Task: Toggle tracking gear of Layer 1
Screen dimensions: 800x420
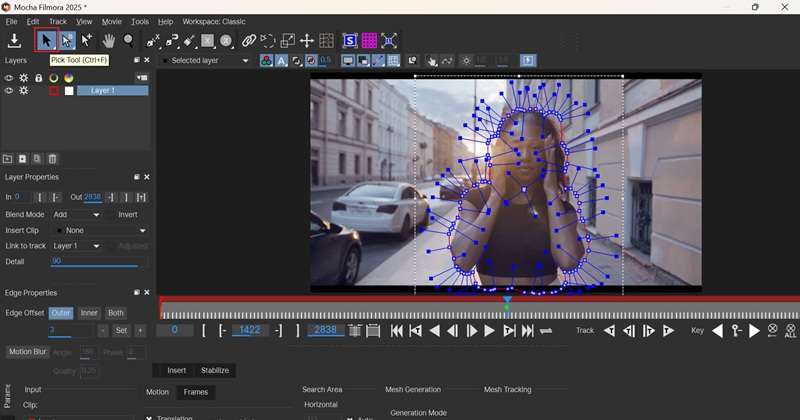Action: pyautogui.click(x=23, y=90)
